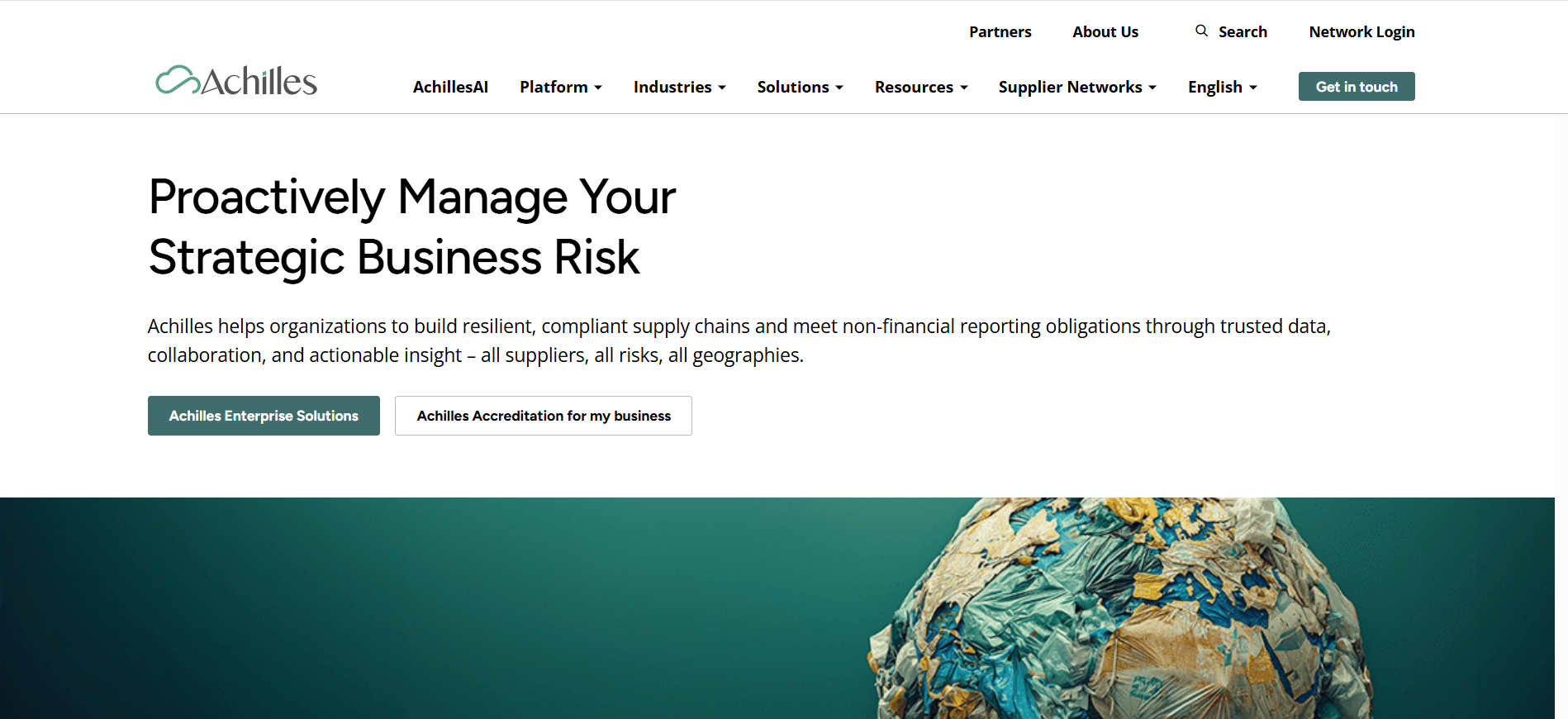The image size is (1568, 719).
Task: Open Network Login
Action: click(1361, 31)
